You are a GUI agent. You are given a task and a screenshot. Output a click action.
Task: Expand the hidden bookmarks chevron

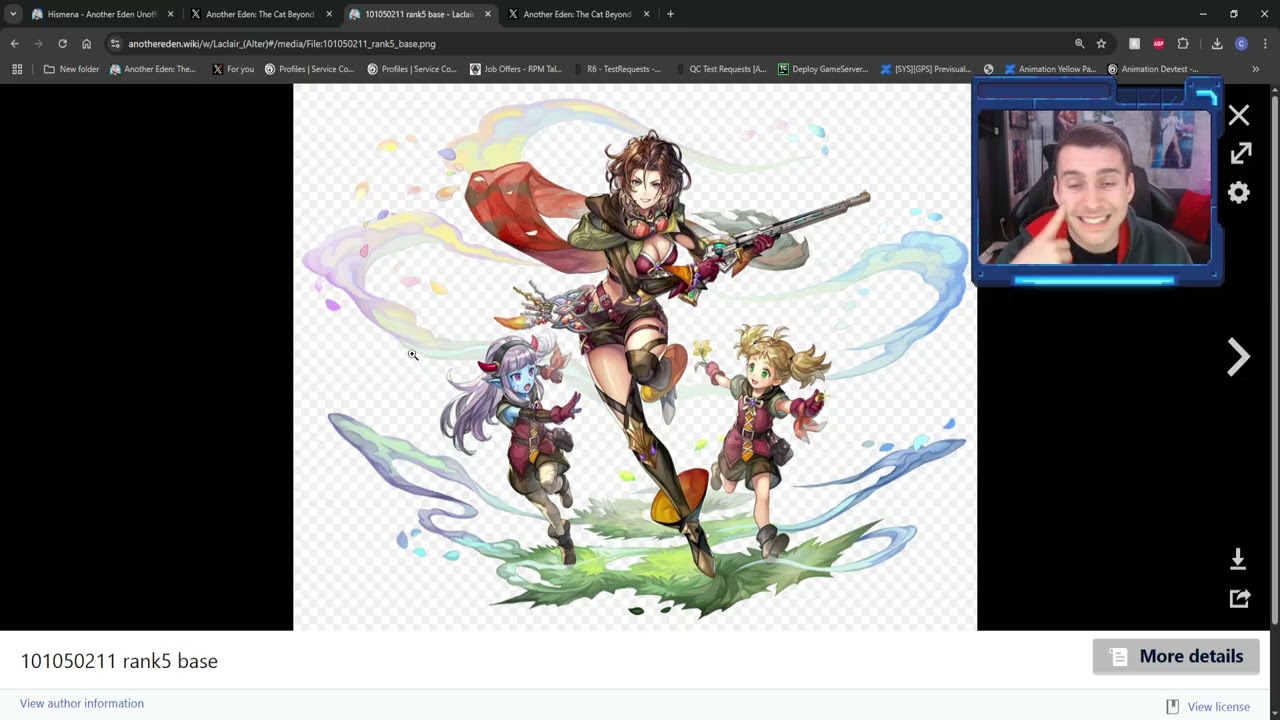click(1255, 69)
